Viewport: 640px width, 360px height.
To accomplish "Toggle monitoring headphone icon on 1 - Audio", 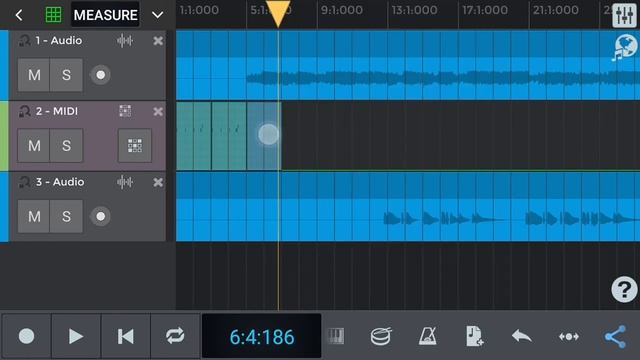I will pos(24,41).
